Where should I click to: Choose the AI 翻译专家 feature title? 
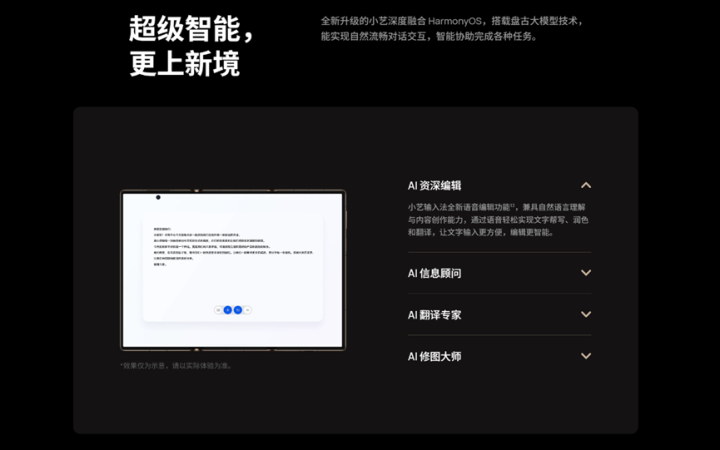[435, 315]
